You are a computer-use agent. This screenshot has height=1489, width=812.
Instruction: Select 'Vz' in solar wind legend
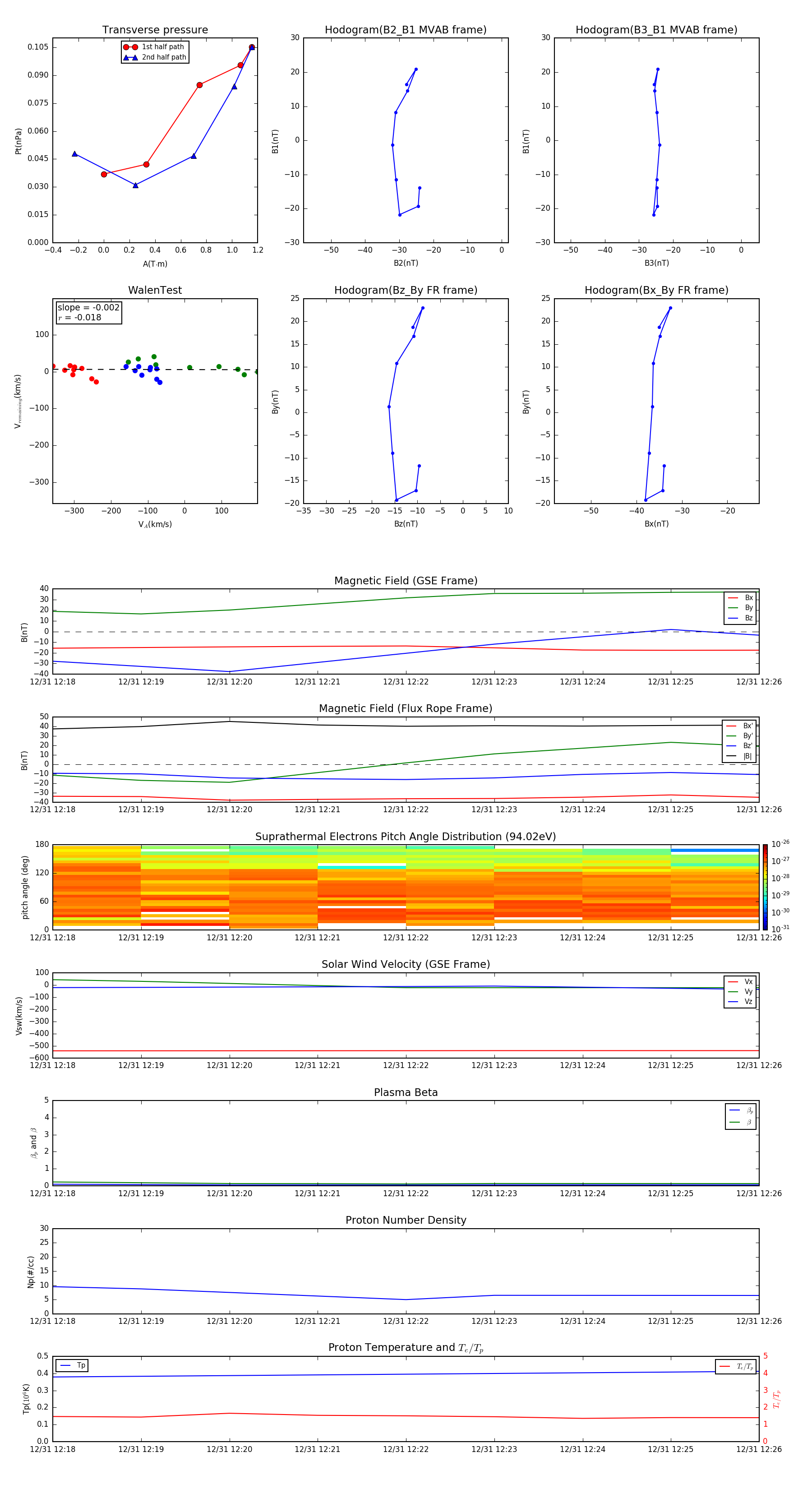(741, 1002)
